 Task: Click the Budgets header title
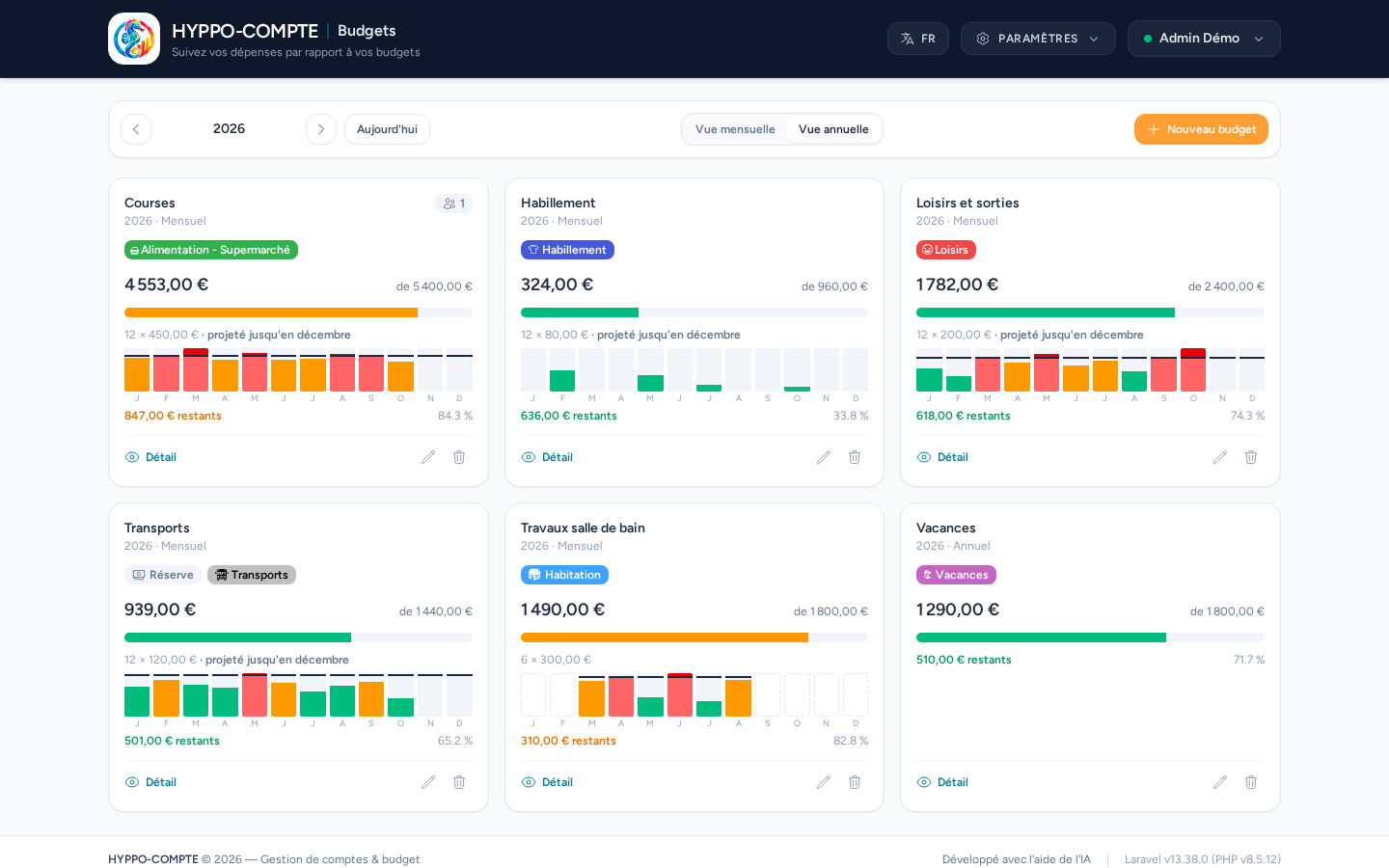pyautogui.click(x=367, y=31)
